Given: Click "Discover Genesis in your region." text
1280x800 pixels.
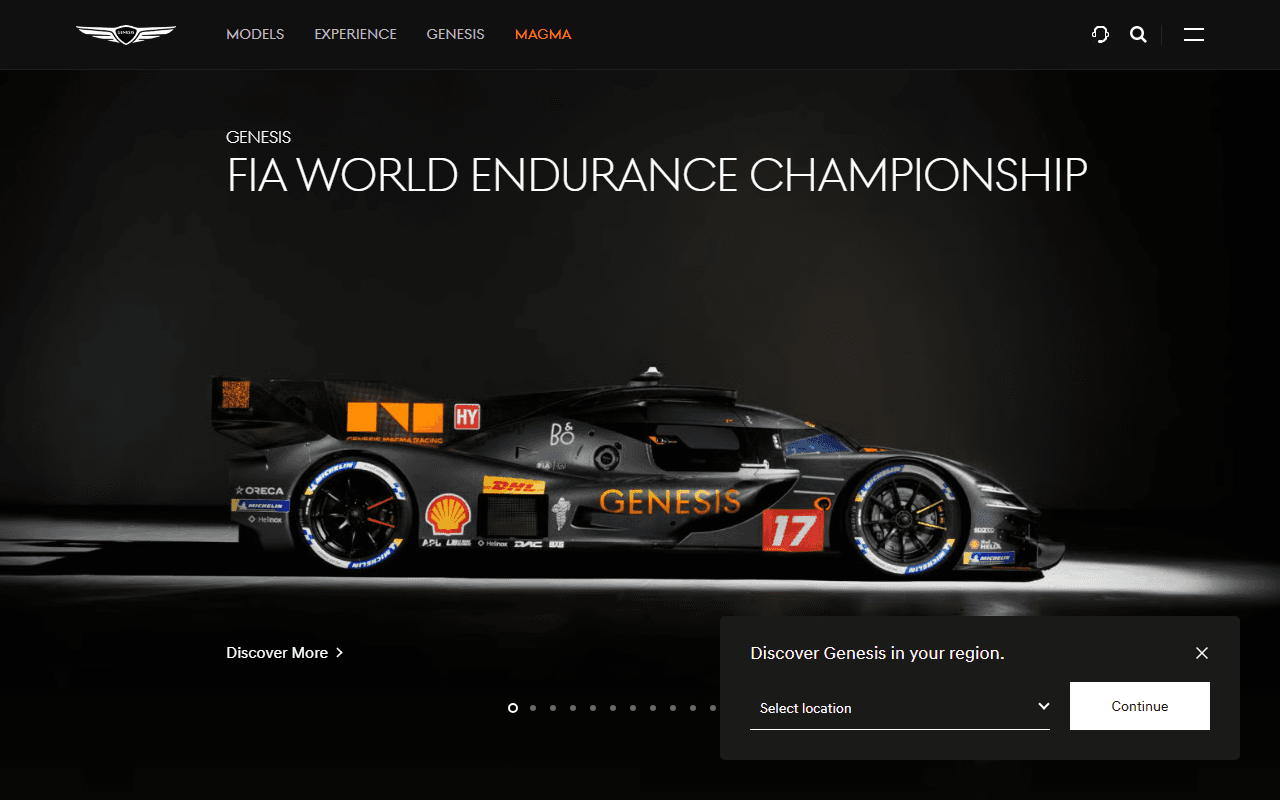Looking at the screenshot, I should point(878,653).
